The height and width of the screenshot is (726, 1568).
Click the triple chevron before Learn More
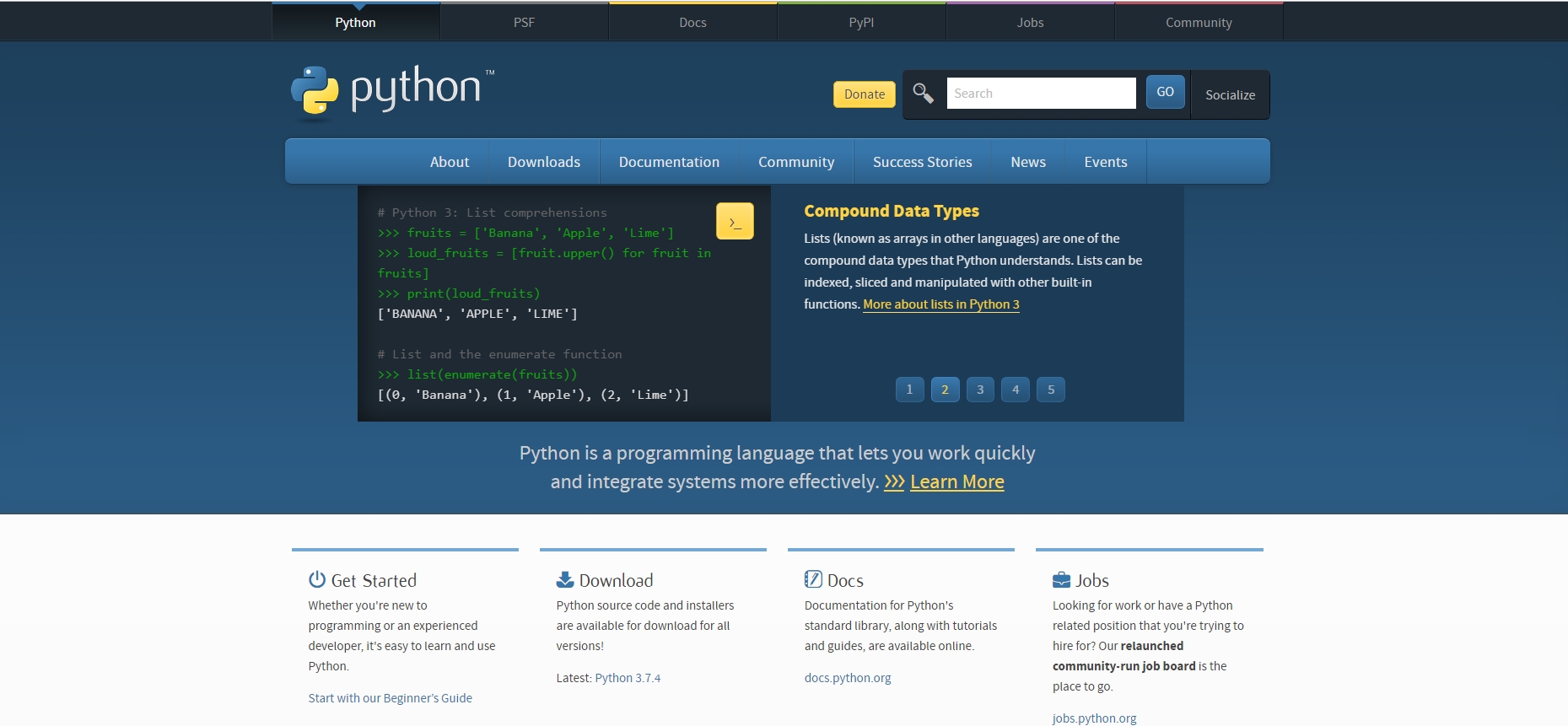[894, 482]
